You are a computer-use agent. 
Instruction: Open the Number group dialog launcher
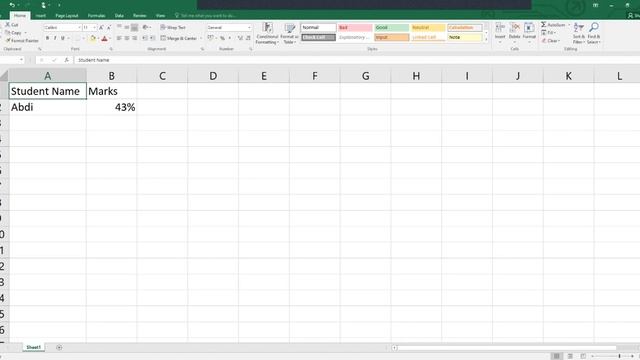[x=251, y=49]
